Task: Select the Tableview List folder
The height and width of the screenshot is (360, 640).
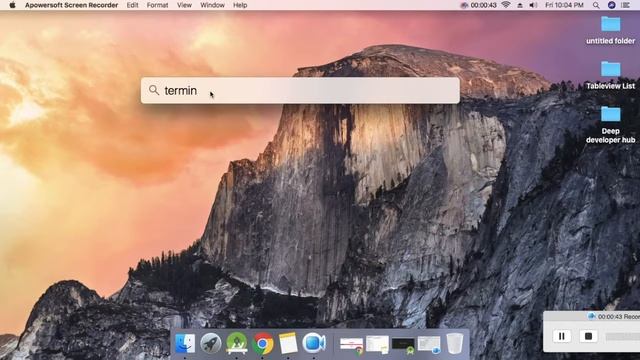Action: coord(611,75)
